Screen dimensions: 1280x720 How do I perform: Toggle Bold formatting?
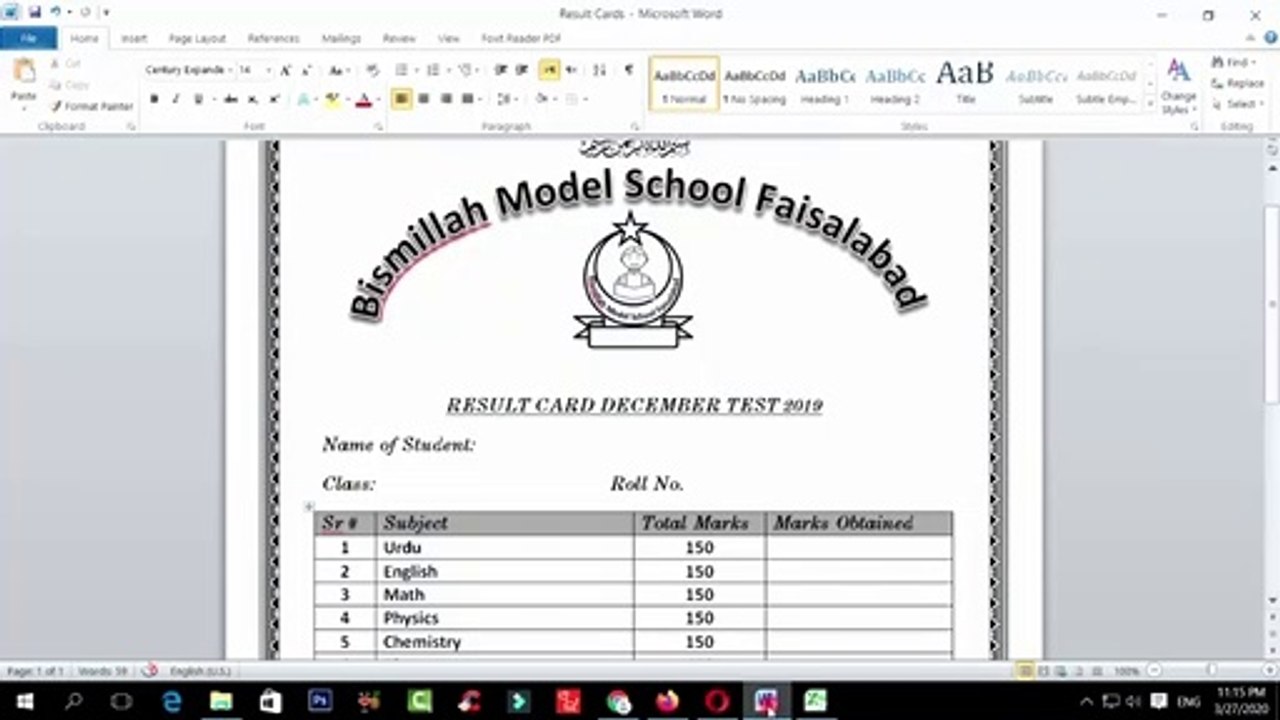coord(154,99)
